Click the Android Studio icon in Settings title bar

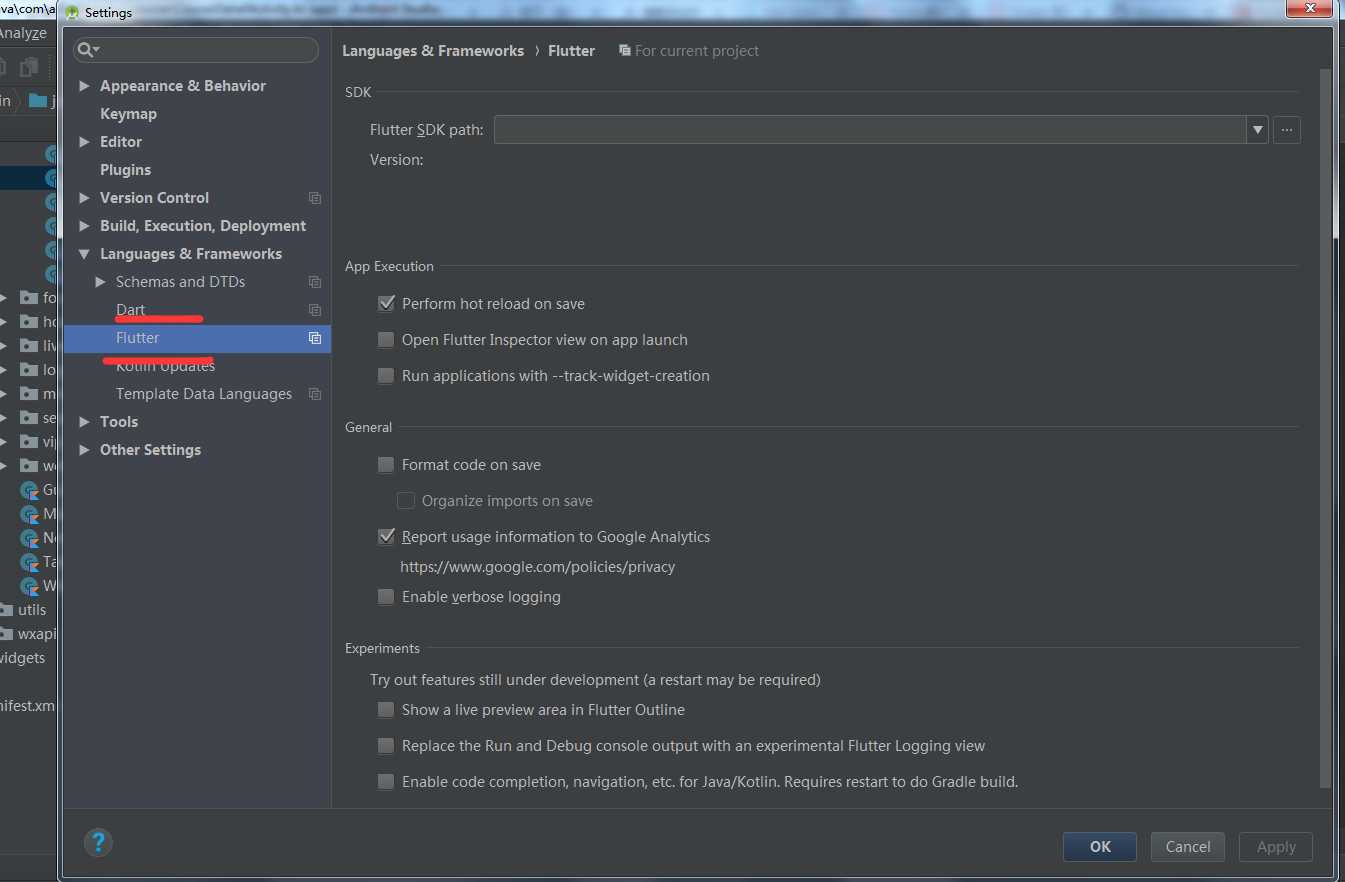click(72, 12)
